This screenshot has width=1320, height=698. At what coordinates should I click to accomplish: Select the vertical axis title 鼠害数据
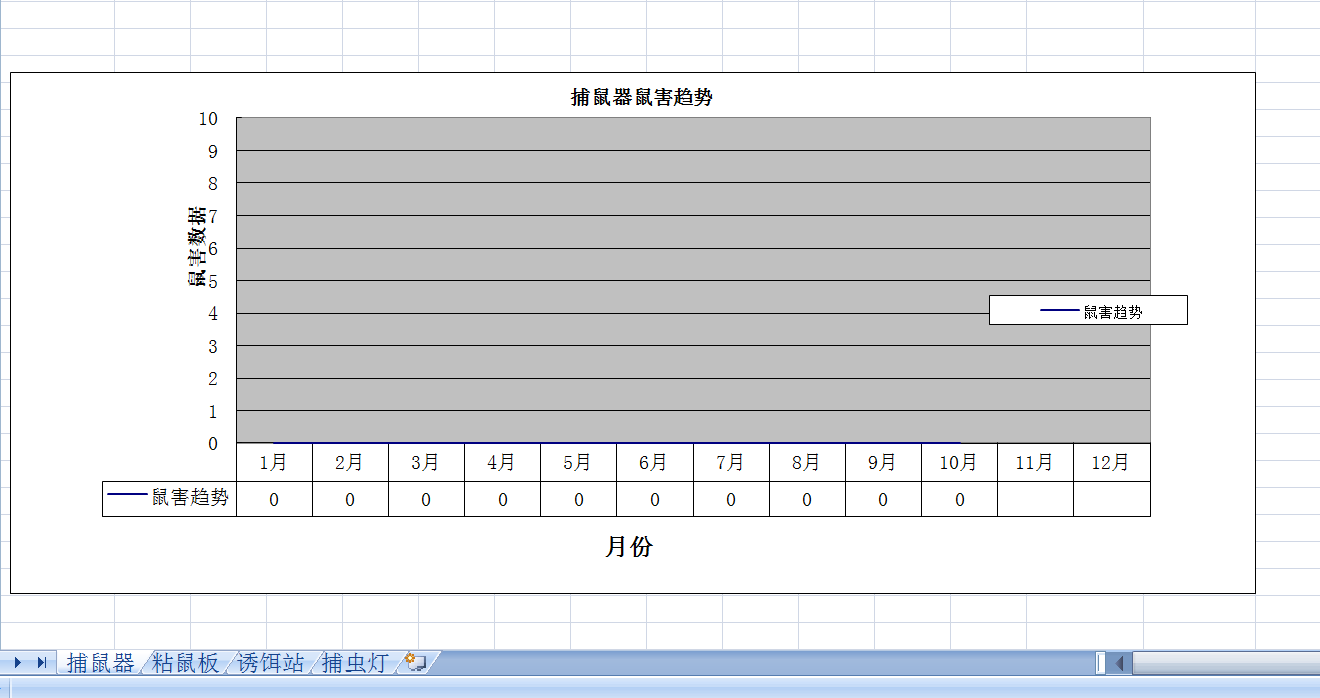coord(197,246)
